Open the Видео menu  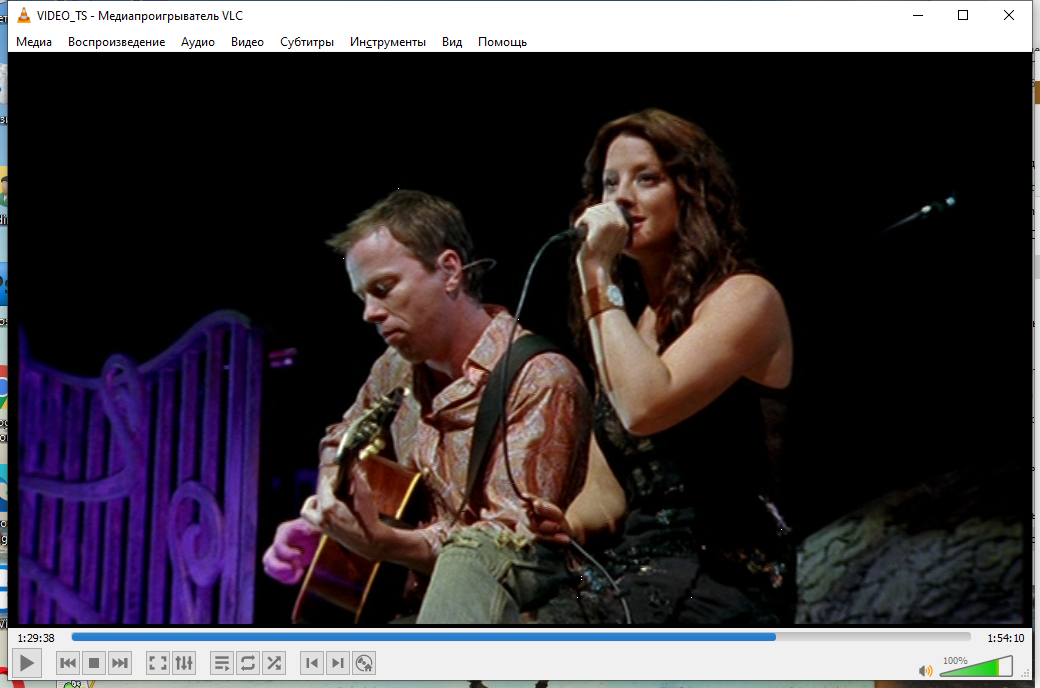[x=247, y=42]
